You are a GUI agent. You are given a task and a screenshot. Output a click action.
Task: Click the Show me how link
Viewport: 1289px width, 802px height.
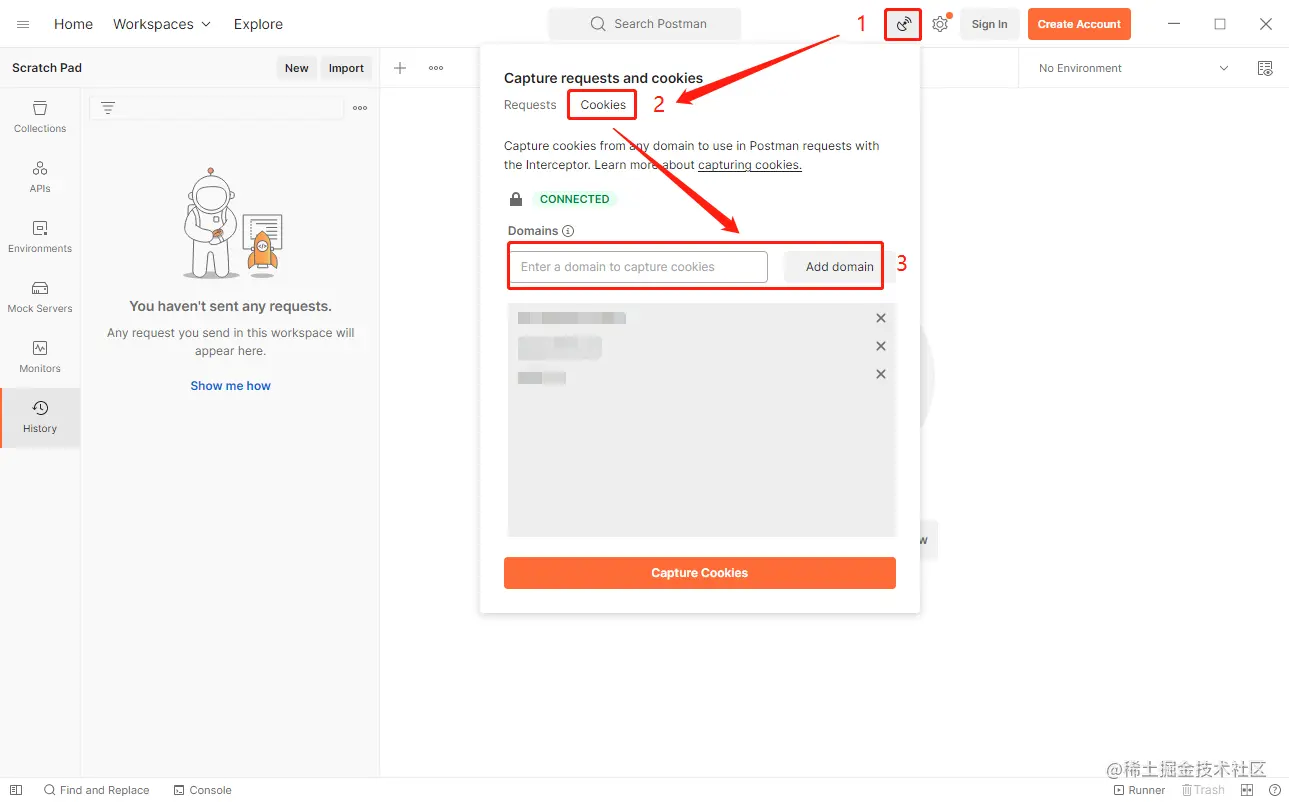point(231,386)
